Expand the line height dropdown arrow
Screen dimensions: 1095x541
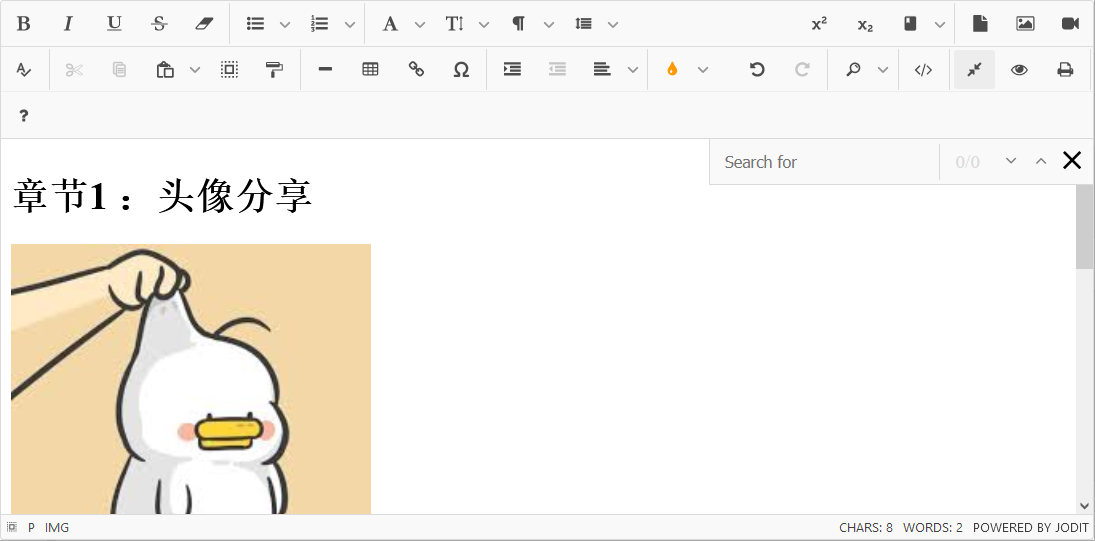click(x=613, y=24)
